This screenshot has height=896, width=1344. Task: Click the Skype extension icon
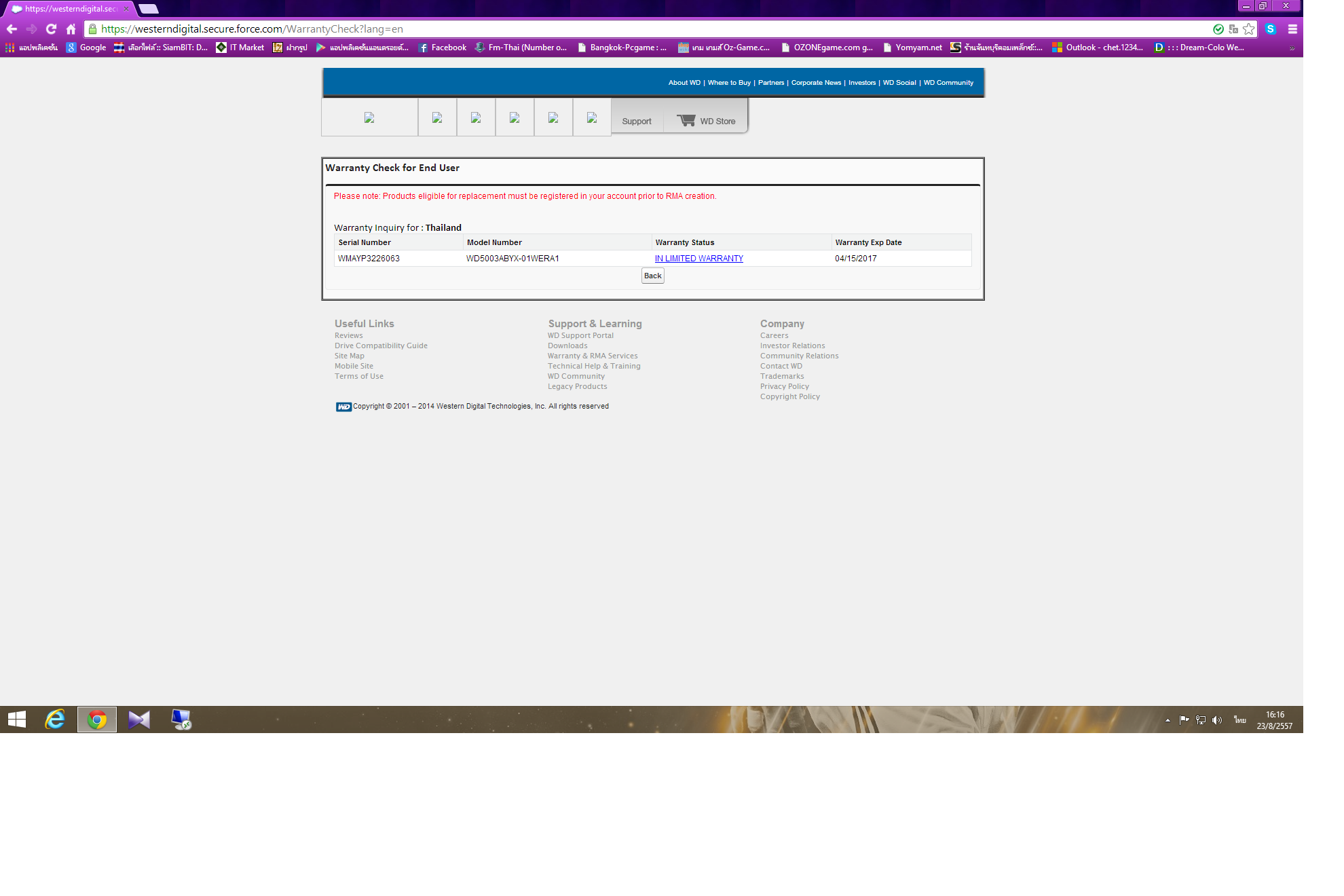point(1271,29)
